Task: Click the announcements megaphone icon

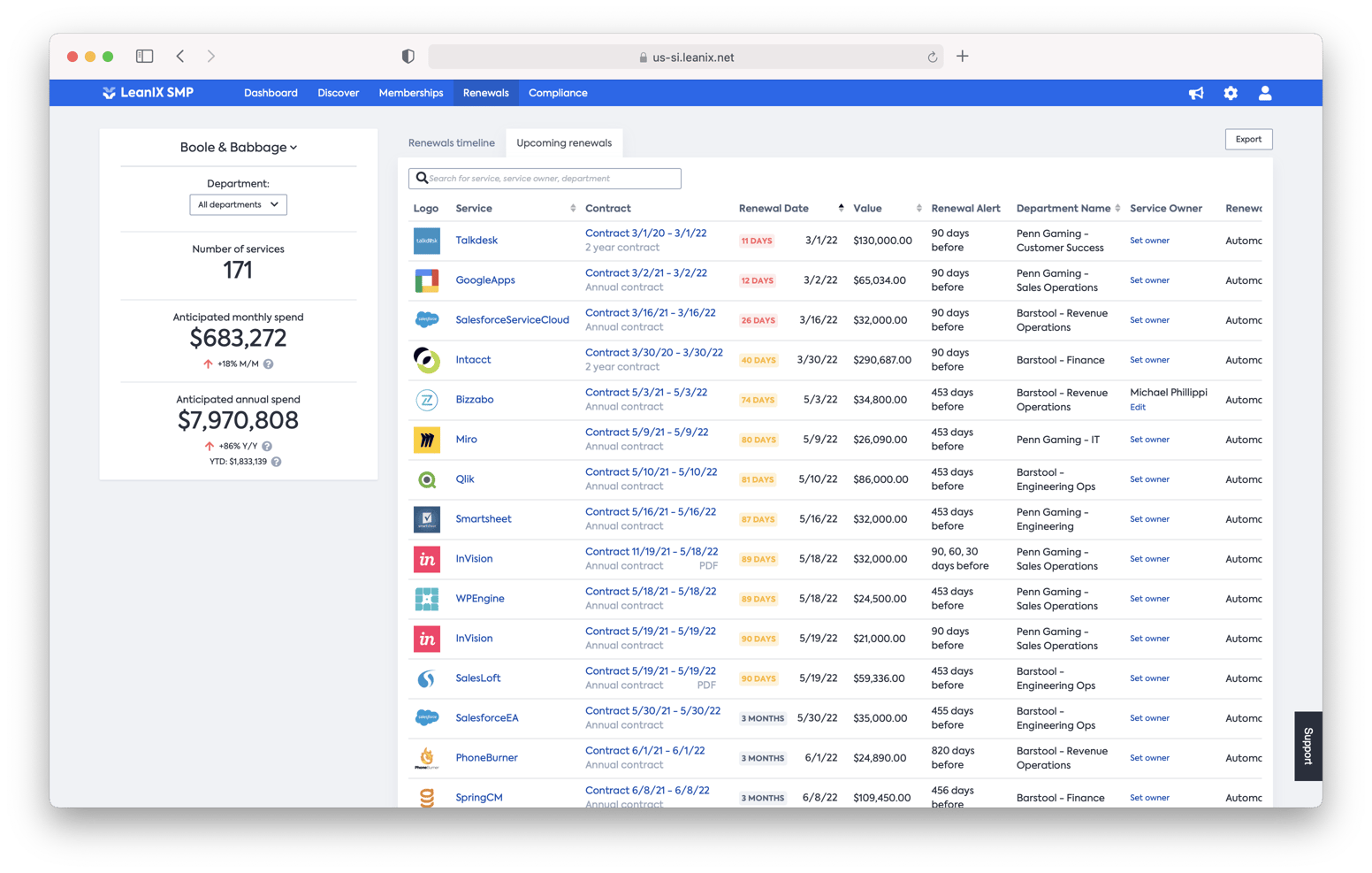Action: click(x=1196, y=93)
